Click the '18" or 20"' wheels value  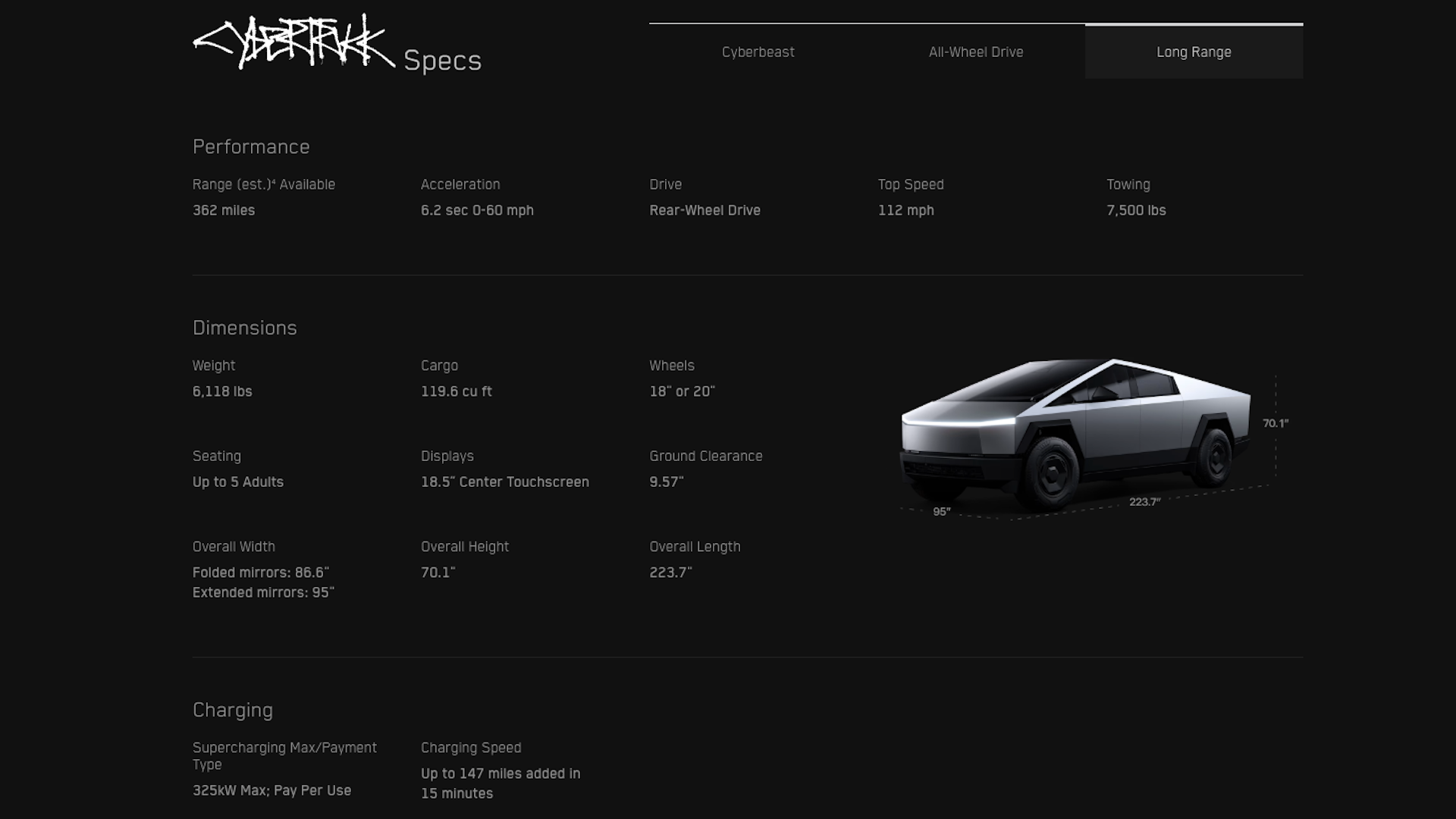(682, 391)
